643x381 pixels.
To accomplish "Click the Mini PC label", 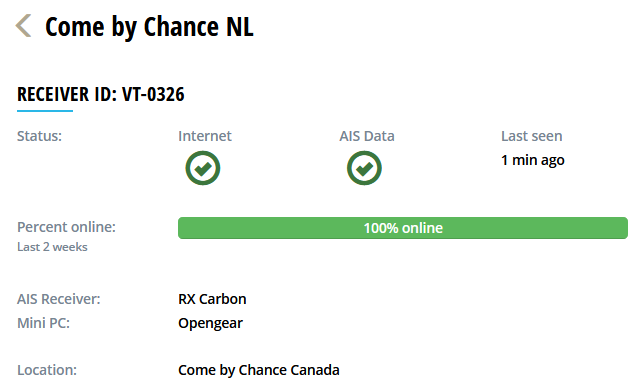I will tap(43, 323).
